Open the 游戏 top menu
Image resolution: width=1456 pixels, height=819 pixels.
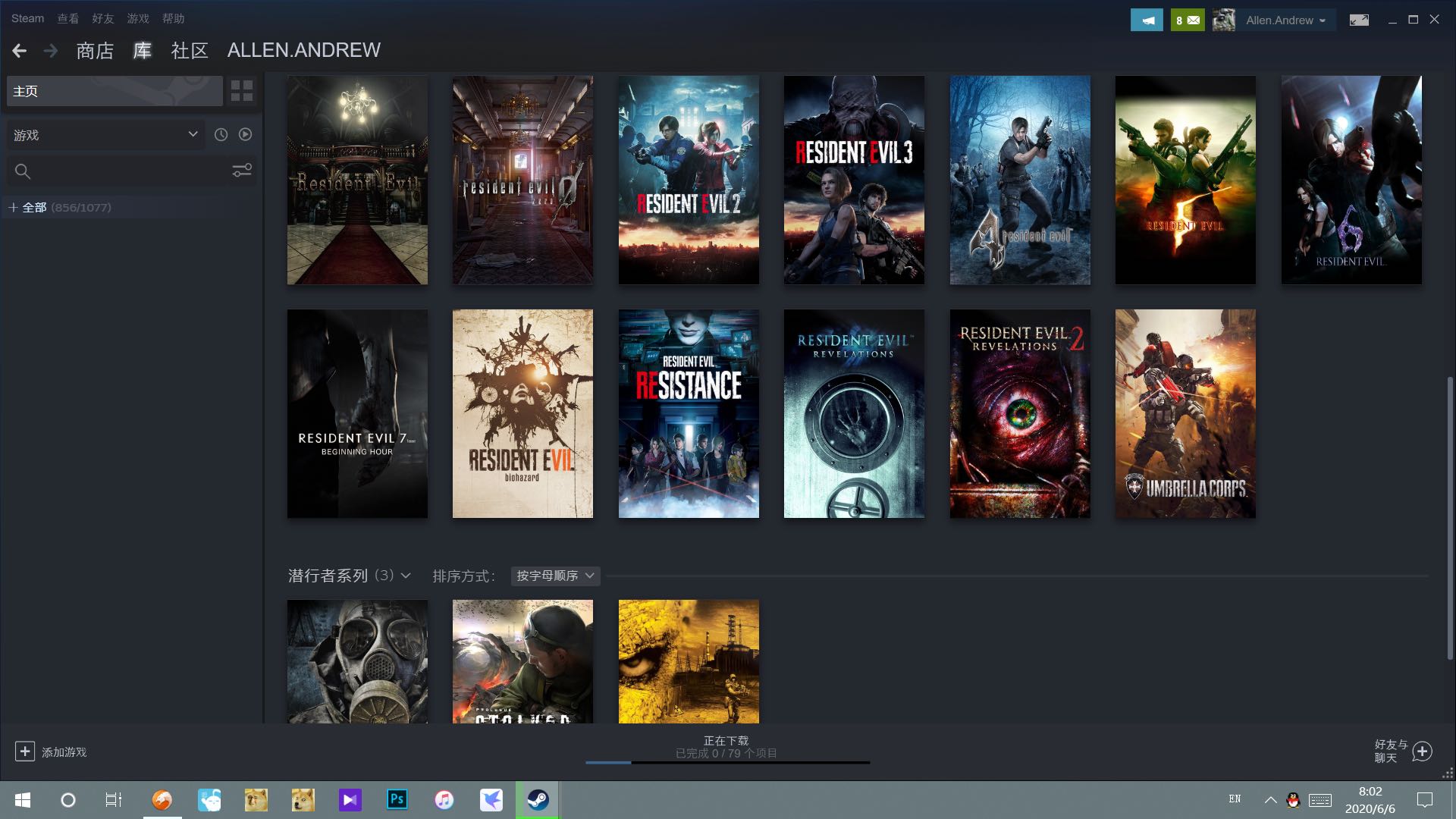(138, 18)
